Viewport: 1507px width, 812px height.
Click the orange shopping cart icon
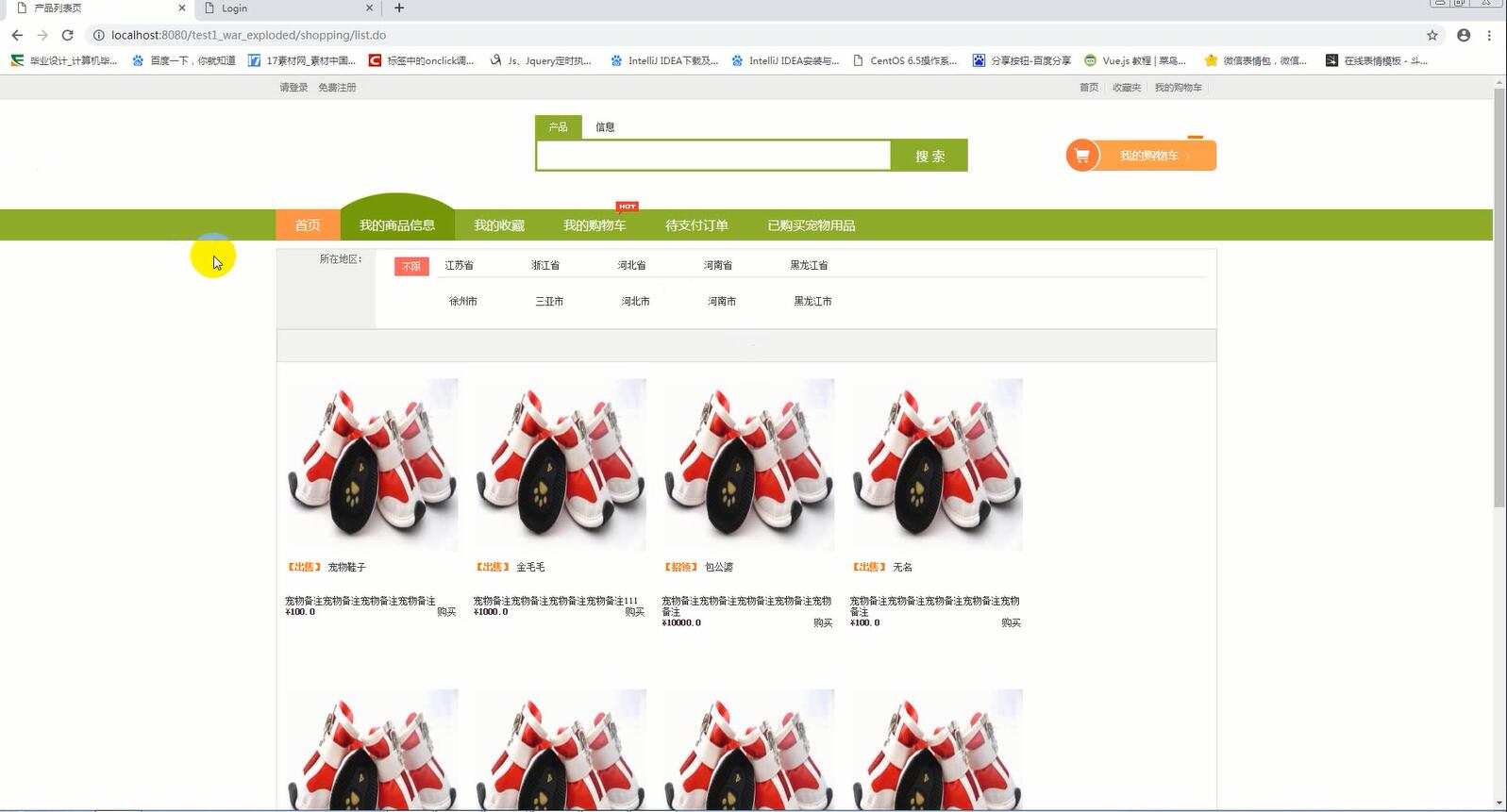[1082, 156]
